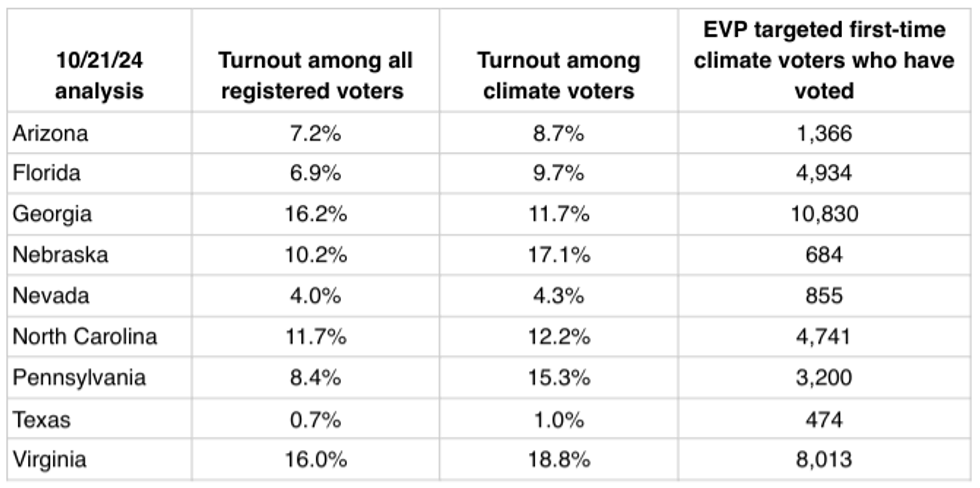Click the Pennsylvania state cell
Viewport: 980px width, 488px height.
(x=79, y=378)
